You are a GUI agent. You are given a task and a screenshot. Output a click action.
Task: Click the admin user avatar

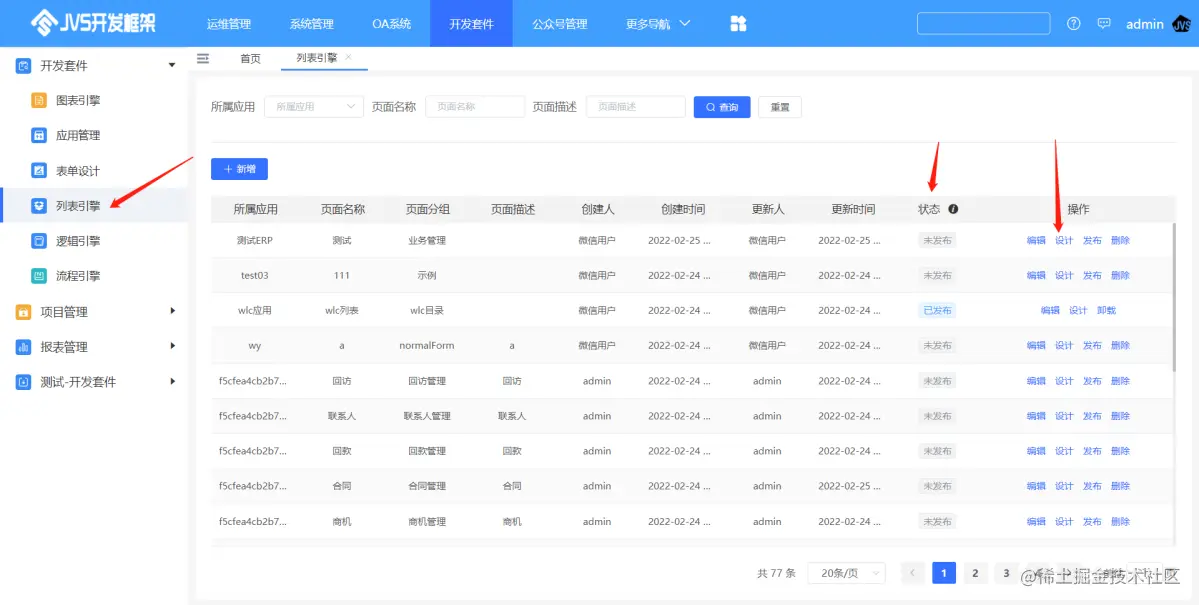(1180, 24)
